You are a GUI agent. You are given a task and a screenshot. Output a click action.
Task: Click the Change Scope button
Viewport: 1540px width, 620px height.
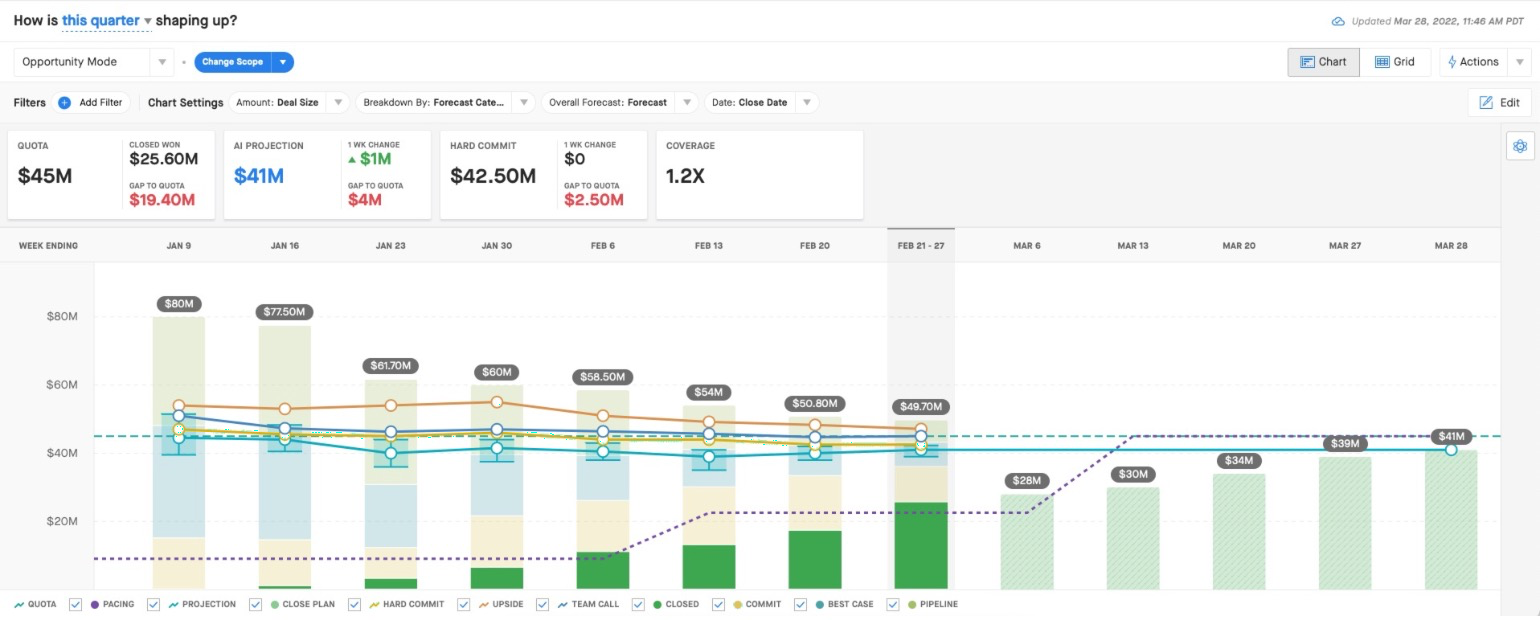233,62
